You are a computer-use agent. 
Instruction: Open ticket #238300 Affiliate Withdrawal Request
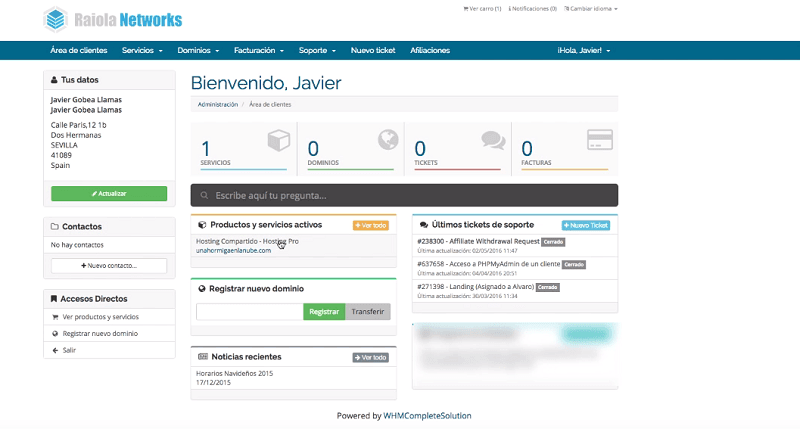pyautogui.click(x=479, y=241)
